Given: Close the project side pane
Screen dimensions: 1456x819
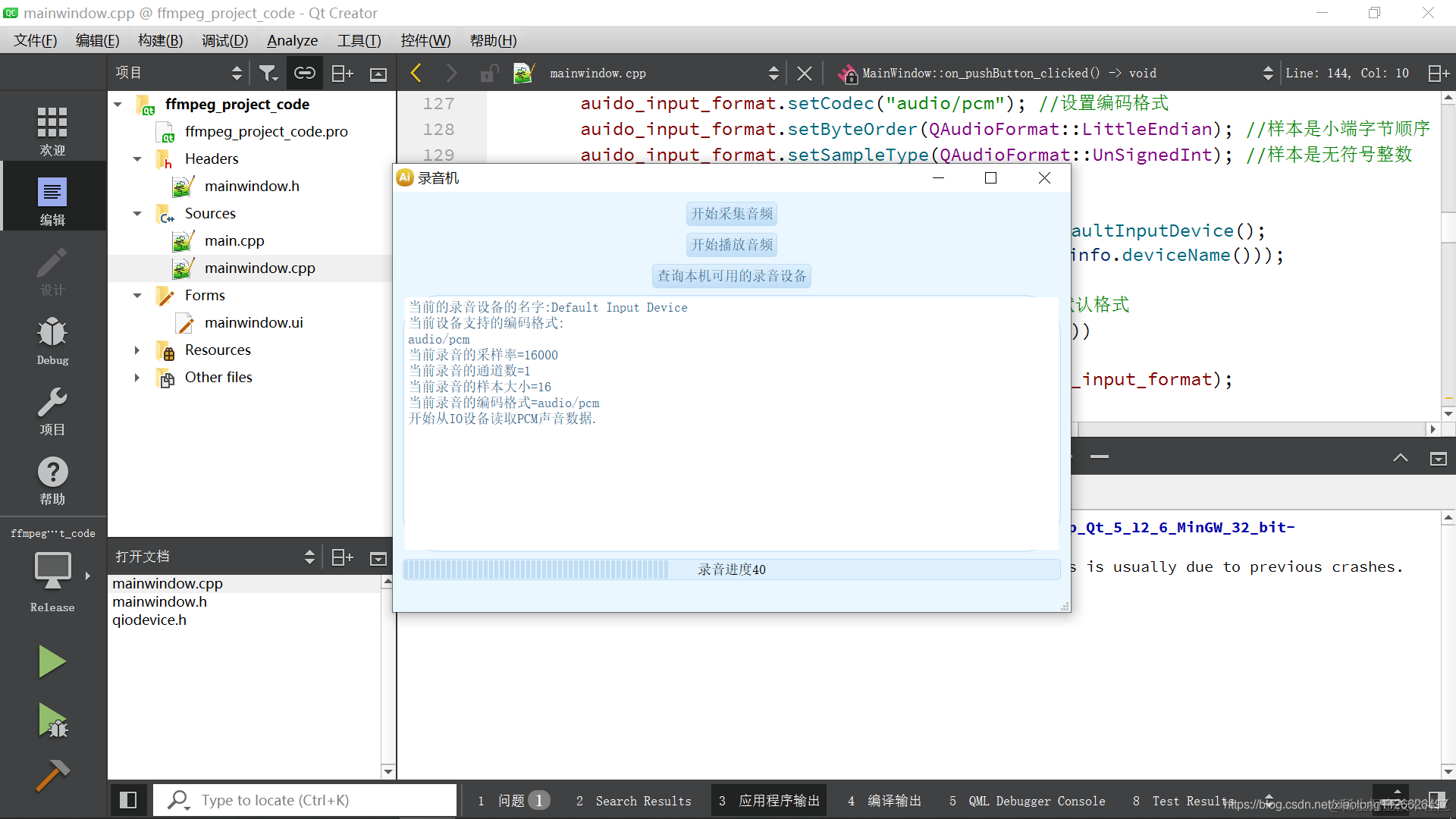Looking at the screenshot, I should 378,74.
